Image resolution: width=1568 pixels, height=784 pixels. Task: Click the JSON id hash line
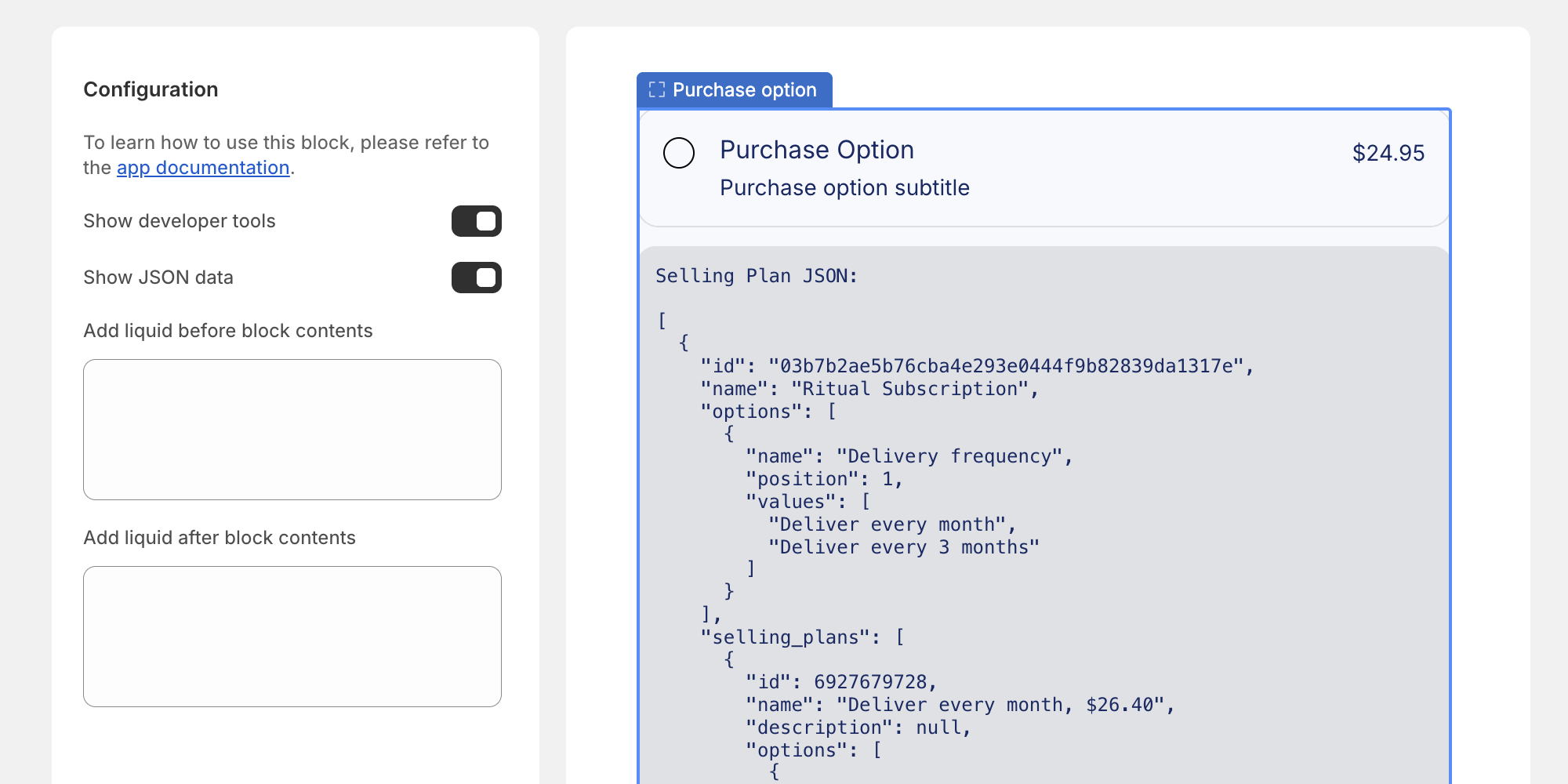pos(978,366)
